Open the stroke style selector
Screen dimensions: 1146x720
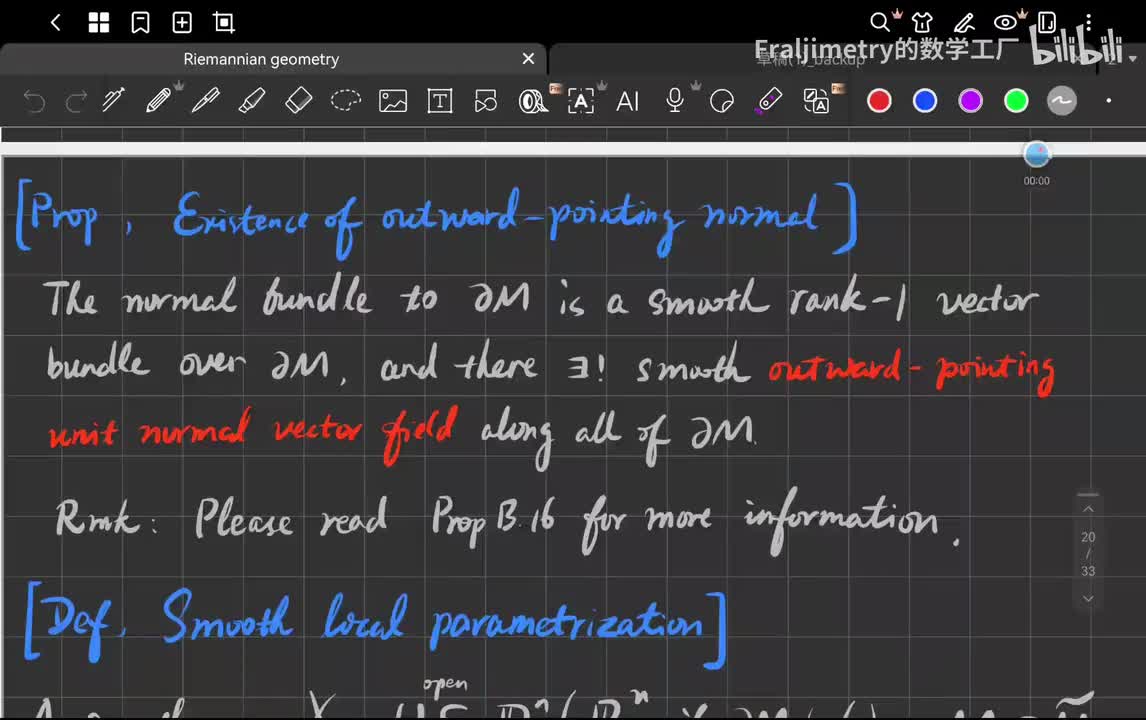click(x=1062, y=101)
